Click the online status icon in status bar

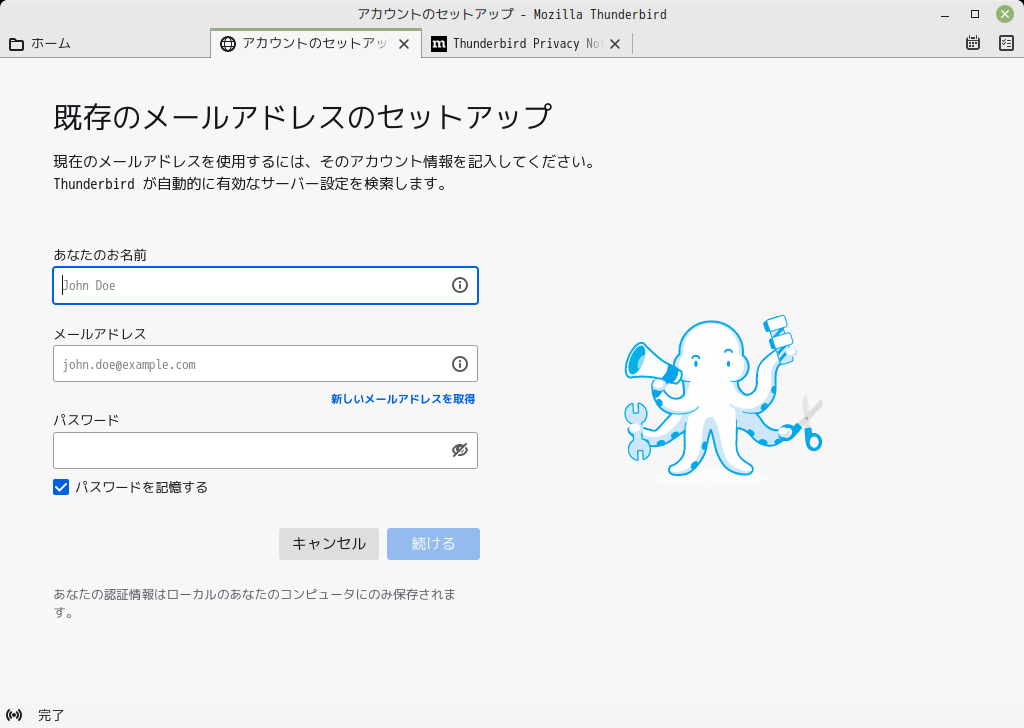(14, 715)
